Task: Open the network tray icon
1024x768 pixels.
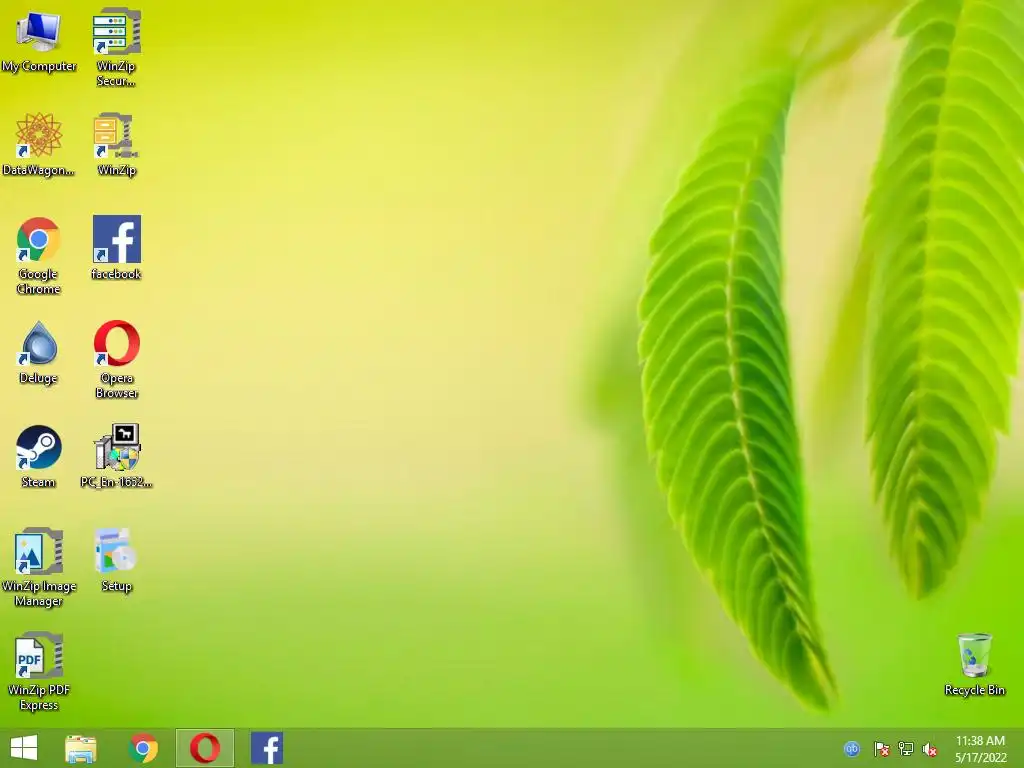Action: pos(906,748)
